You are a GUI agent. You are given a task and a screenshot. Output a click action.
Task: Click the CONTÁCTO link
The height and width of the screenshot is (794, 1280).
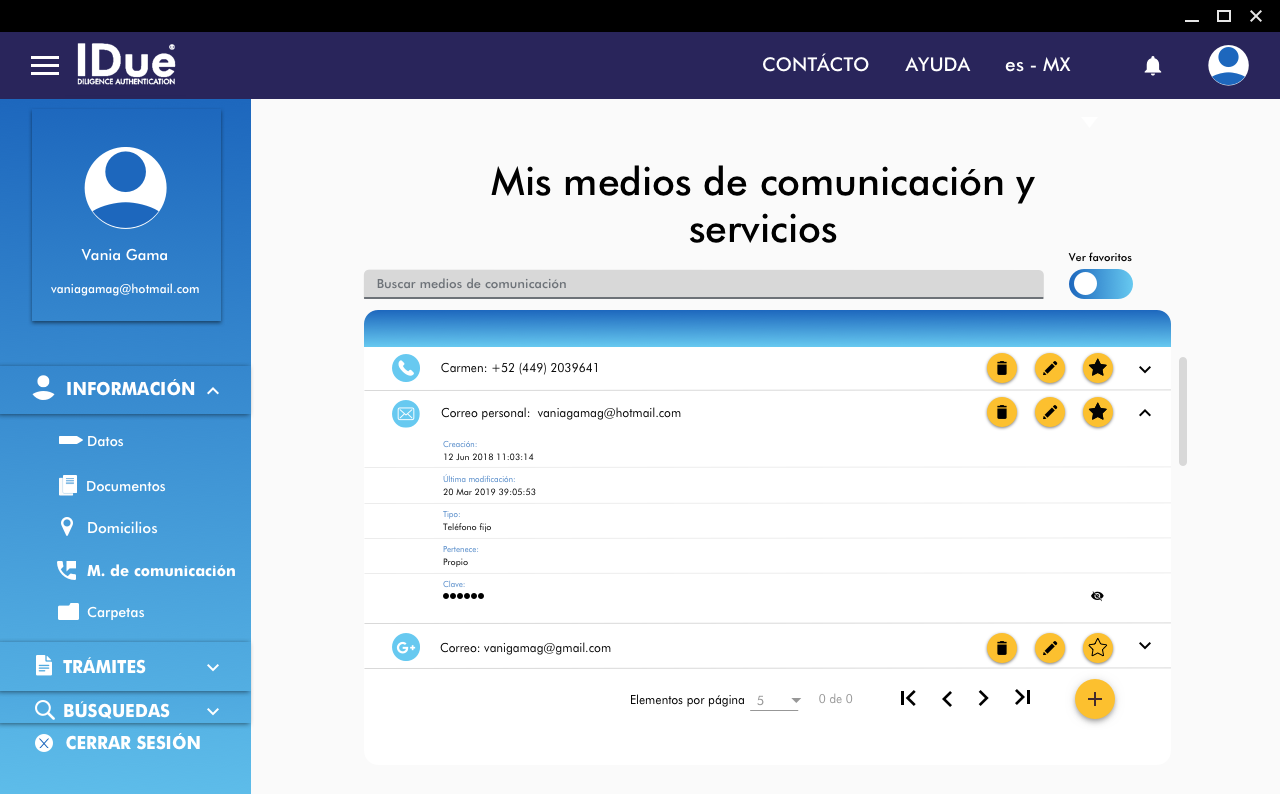pyautogui.click(x=815, y=65)
